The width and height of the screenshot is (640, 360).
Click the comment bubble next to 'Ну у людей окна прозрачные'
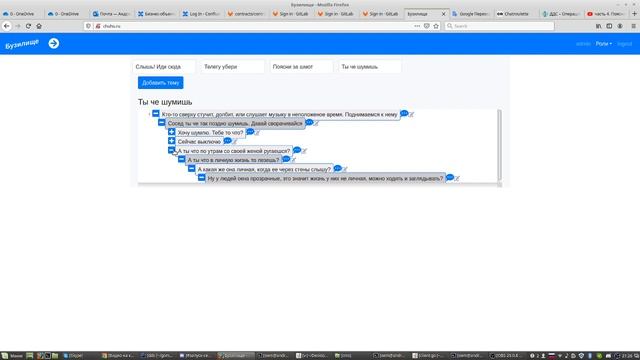pyautogui.click(x=450, y=178)
